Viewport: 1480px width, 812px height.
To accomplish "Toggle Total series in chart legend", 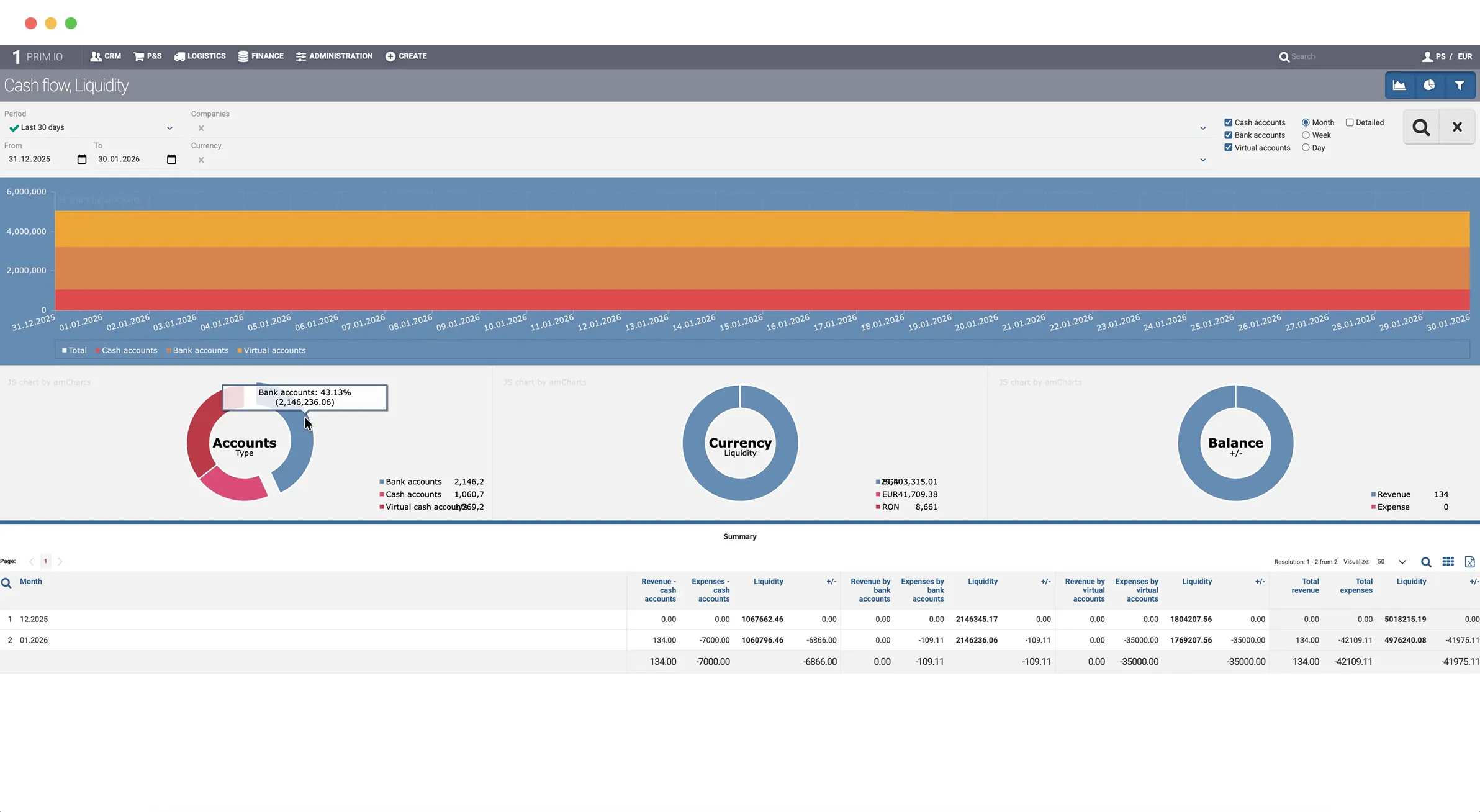I will pos(74,351).
